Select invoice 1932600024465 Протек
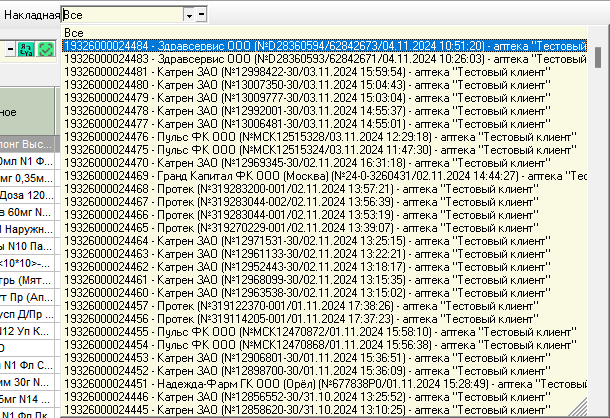 point(324,228)
